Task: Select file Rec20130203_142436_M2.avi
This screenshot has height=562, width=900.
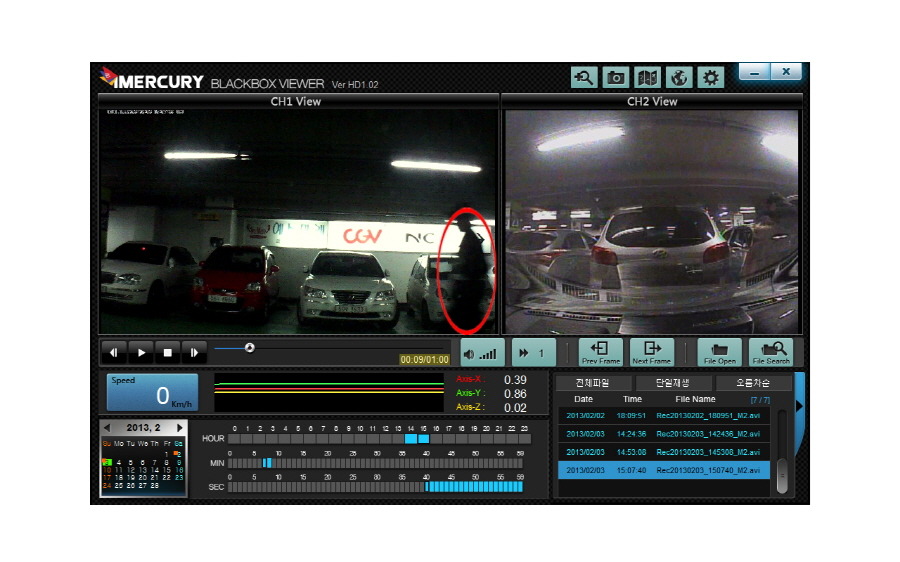Action: (664, 434)
